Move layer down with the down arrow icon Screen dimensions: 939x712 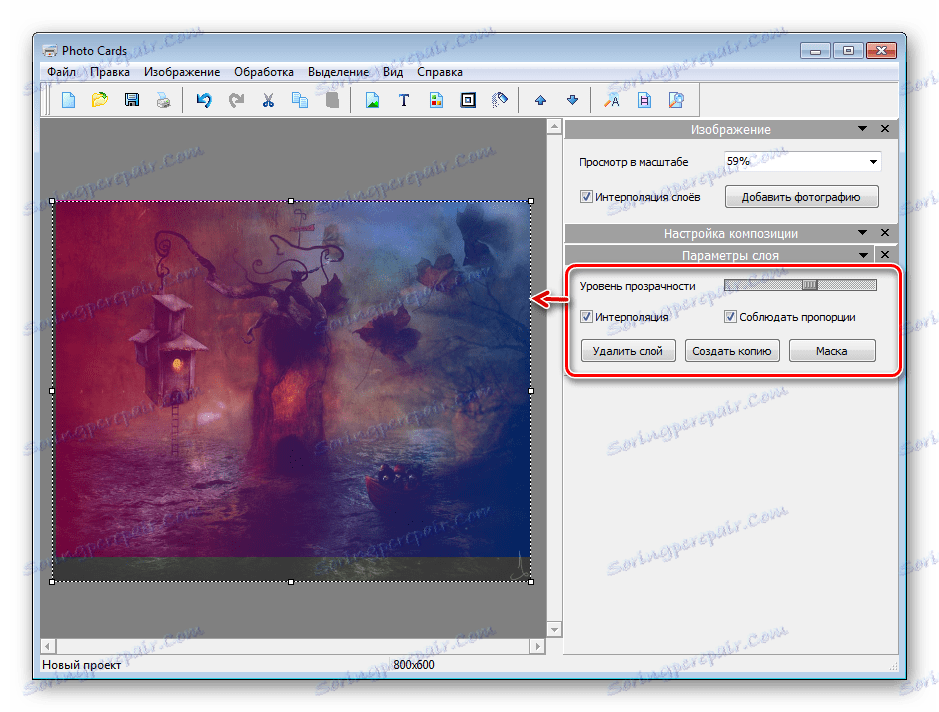coord(572,100)
